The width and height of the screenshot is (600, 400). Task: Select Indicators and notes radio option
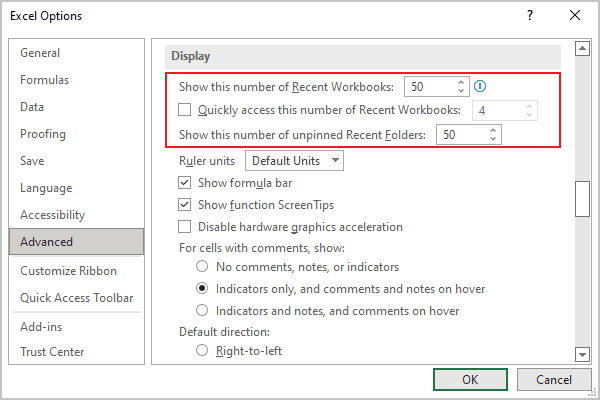coord(202,310)
